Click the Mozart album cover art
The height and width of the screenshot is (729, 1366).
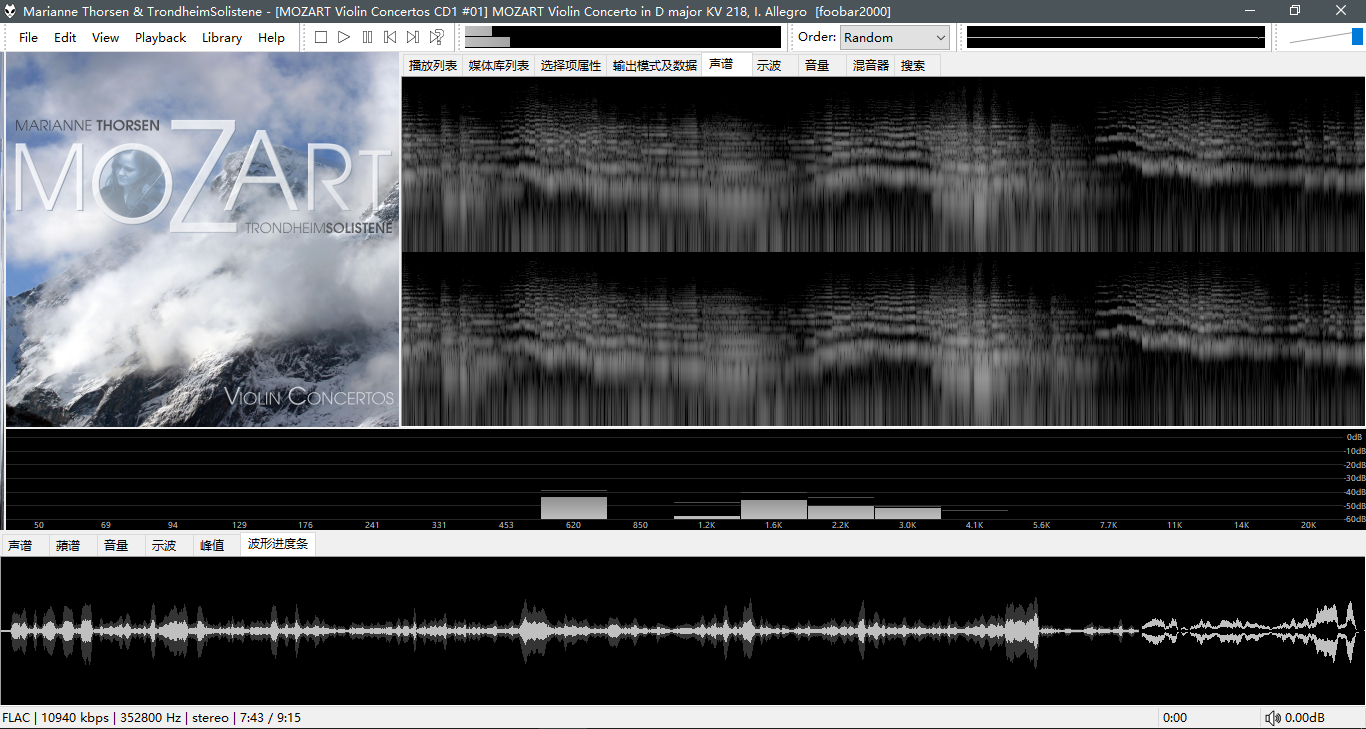[x=202, y=240]
